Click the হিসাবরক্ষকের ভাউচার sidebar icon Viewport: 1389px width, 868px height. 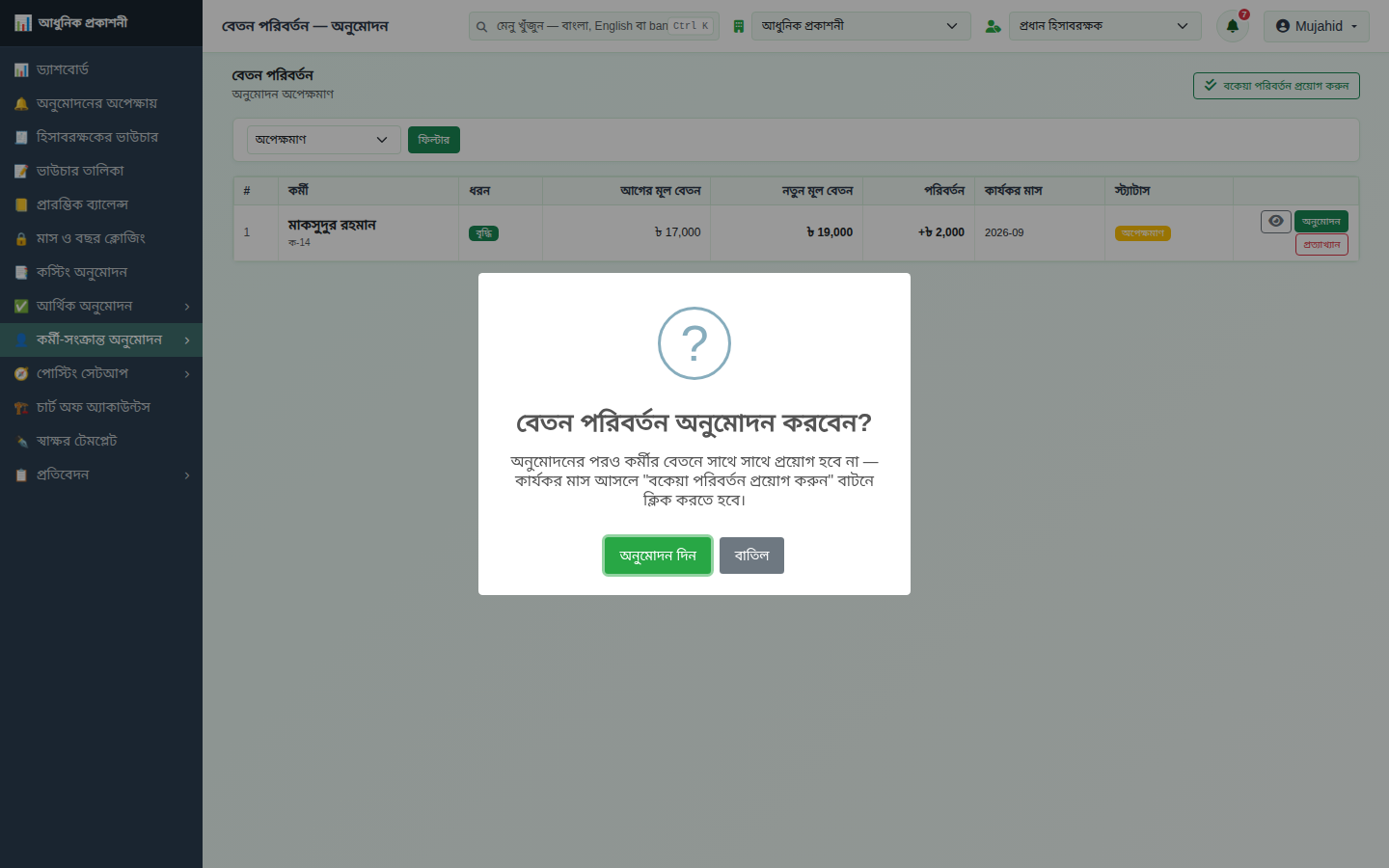point(21,137)
